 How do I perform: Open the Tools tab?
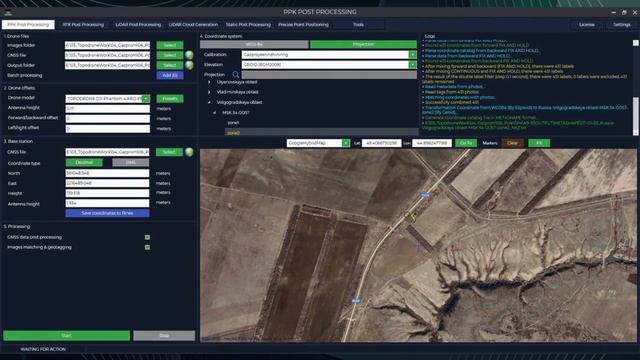[x=358, y=24]
